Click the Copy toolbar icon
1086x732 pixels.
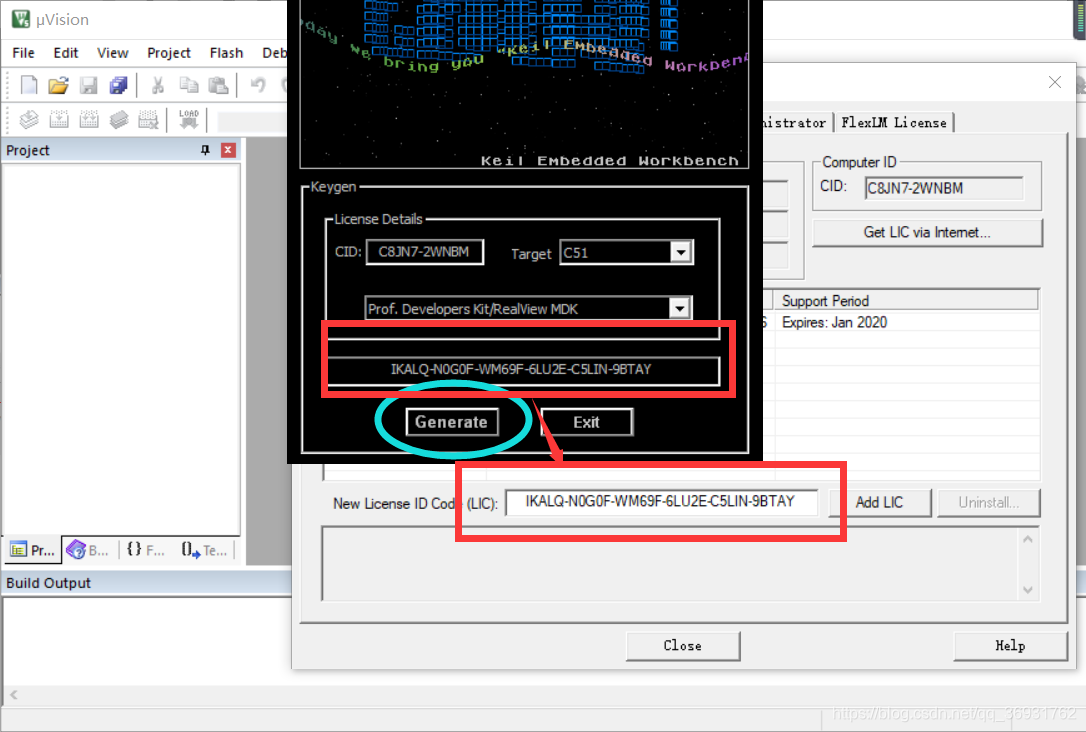(x=188, y=85)
